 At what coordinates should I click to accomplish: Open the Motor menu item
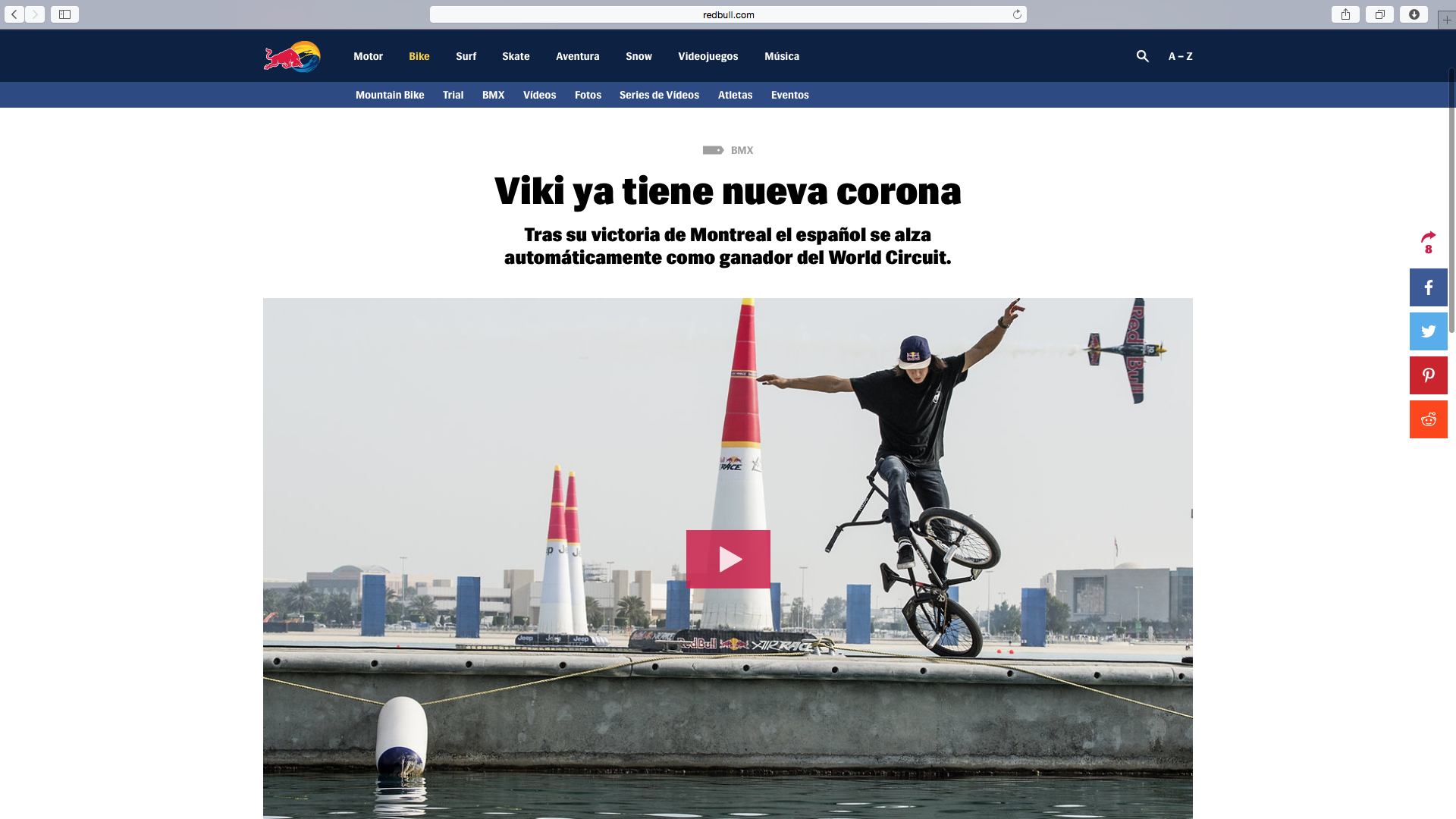click(x=368, y=56)
